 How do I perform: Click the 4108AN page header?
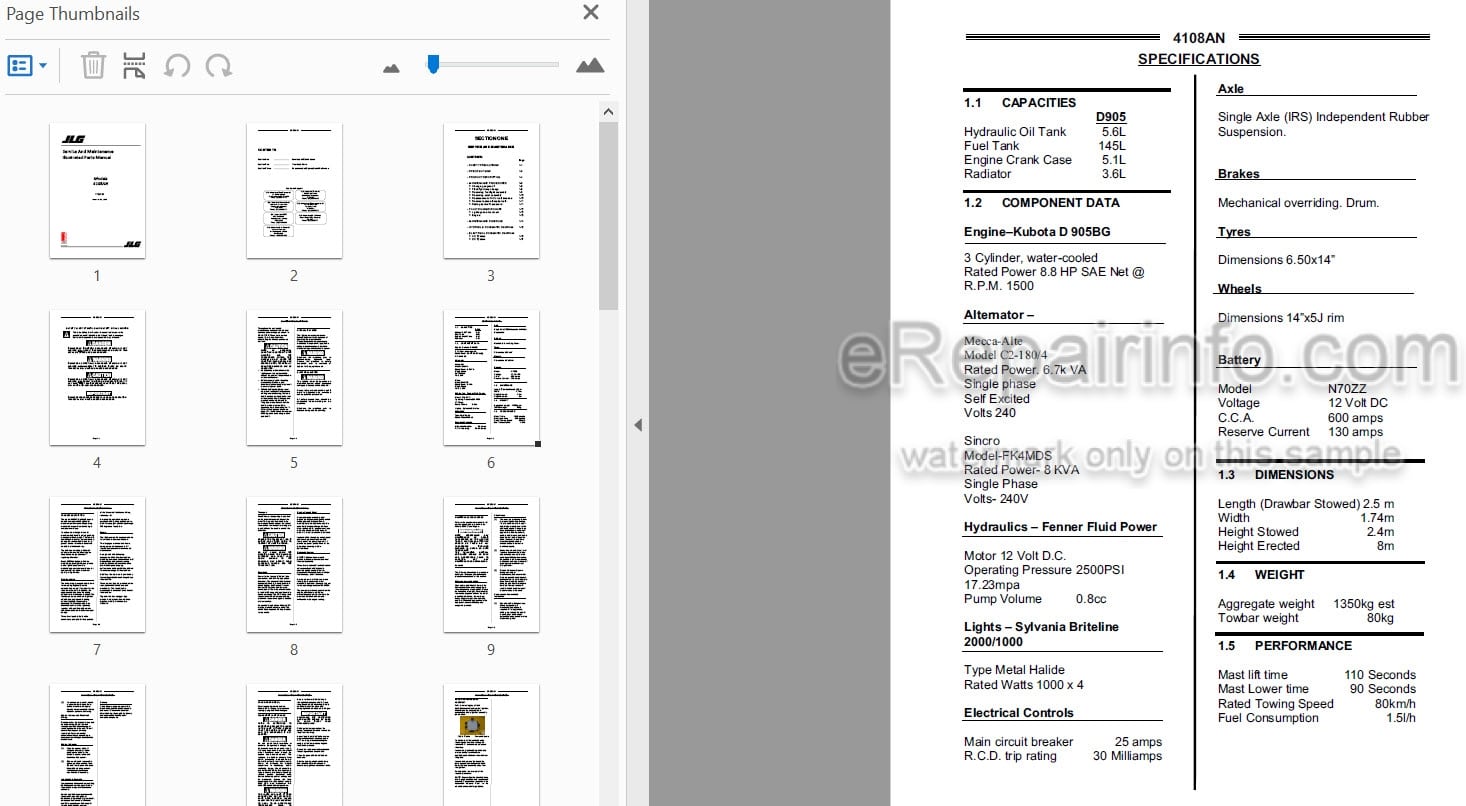tap(1198, 39)
